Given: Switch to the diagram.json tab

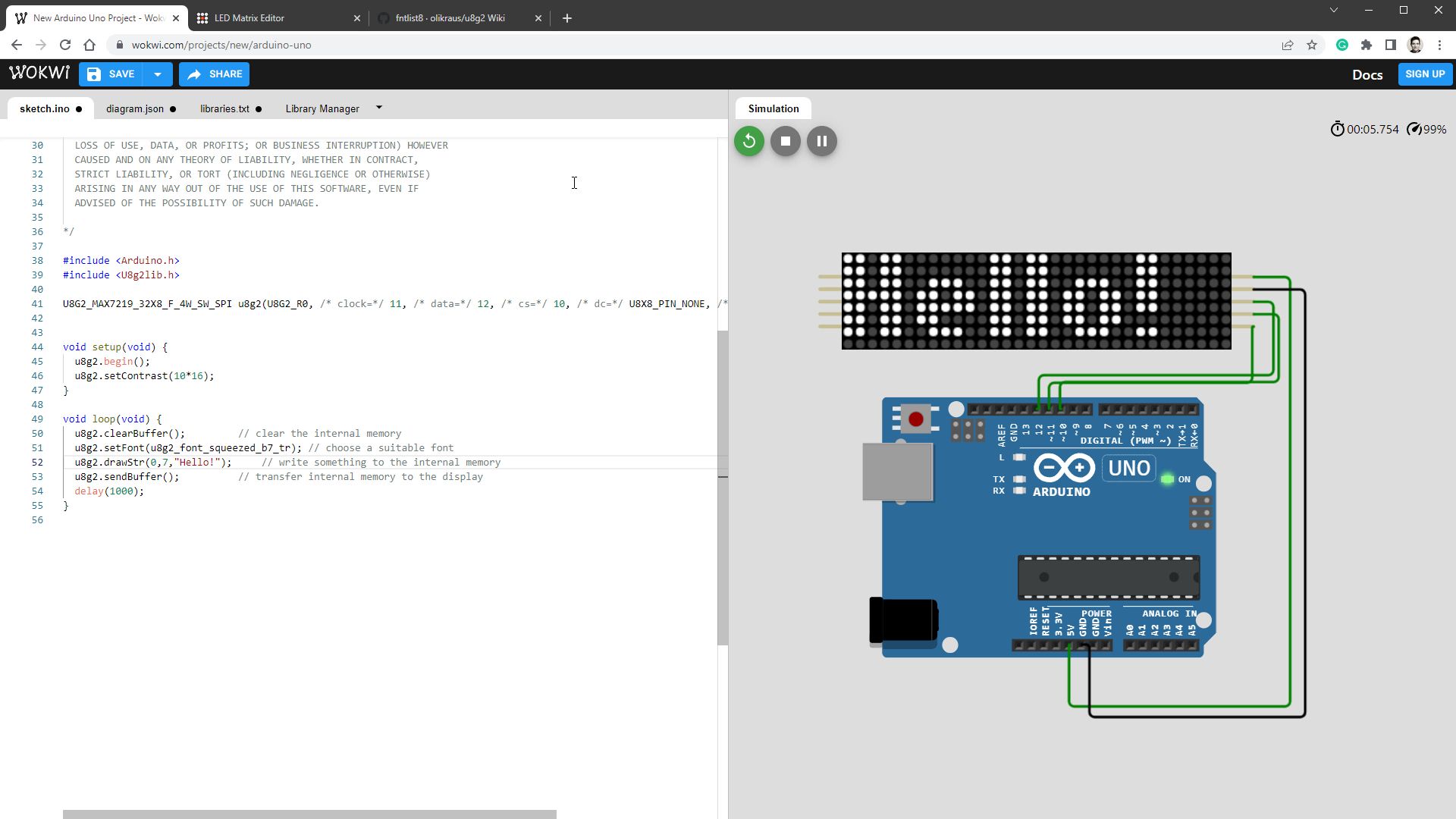Looking at the screenshot, I should pos(136,108).
